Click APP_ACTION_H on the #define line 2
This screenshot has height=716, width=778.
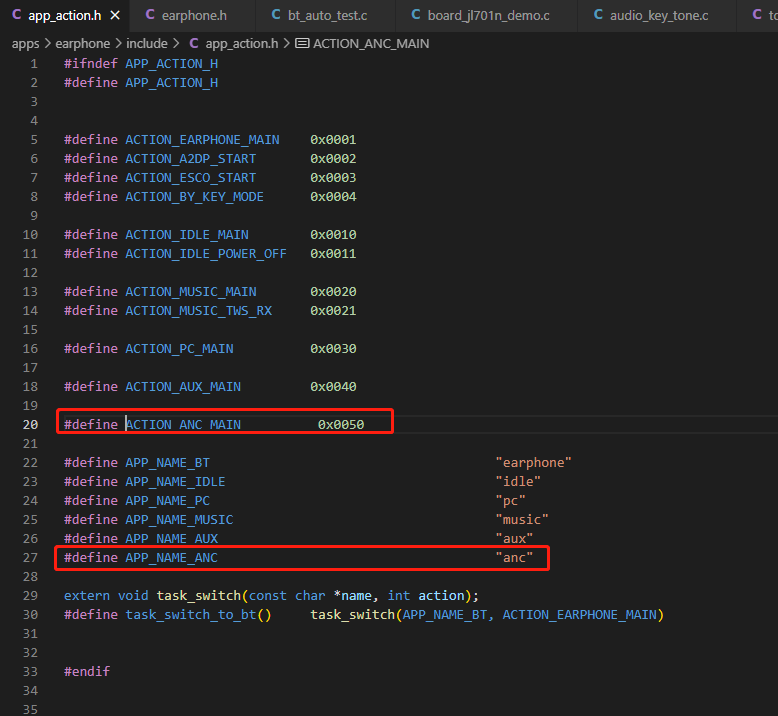coord(171,83)
